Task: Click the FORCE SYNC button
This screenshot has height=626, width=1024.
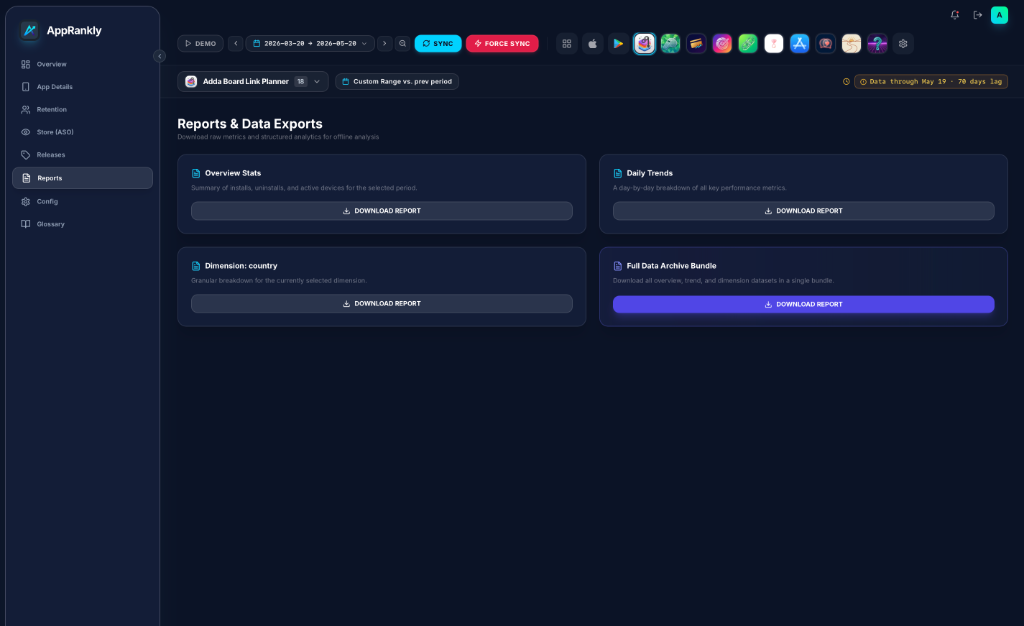Action: point(502,44)
